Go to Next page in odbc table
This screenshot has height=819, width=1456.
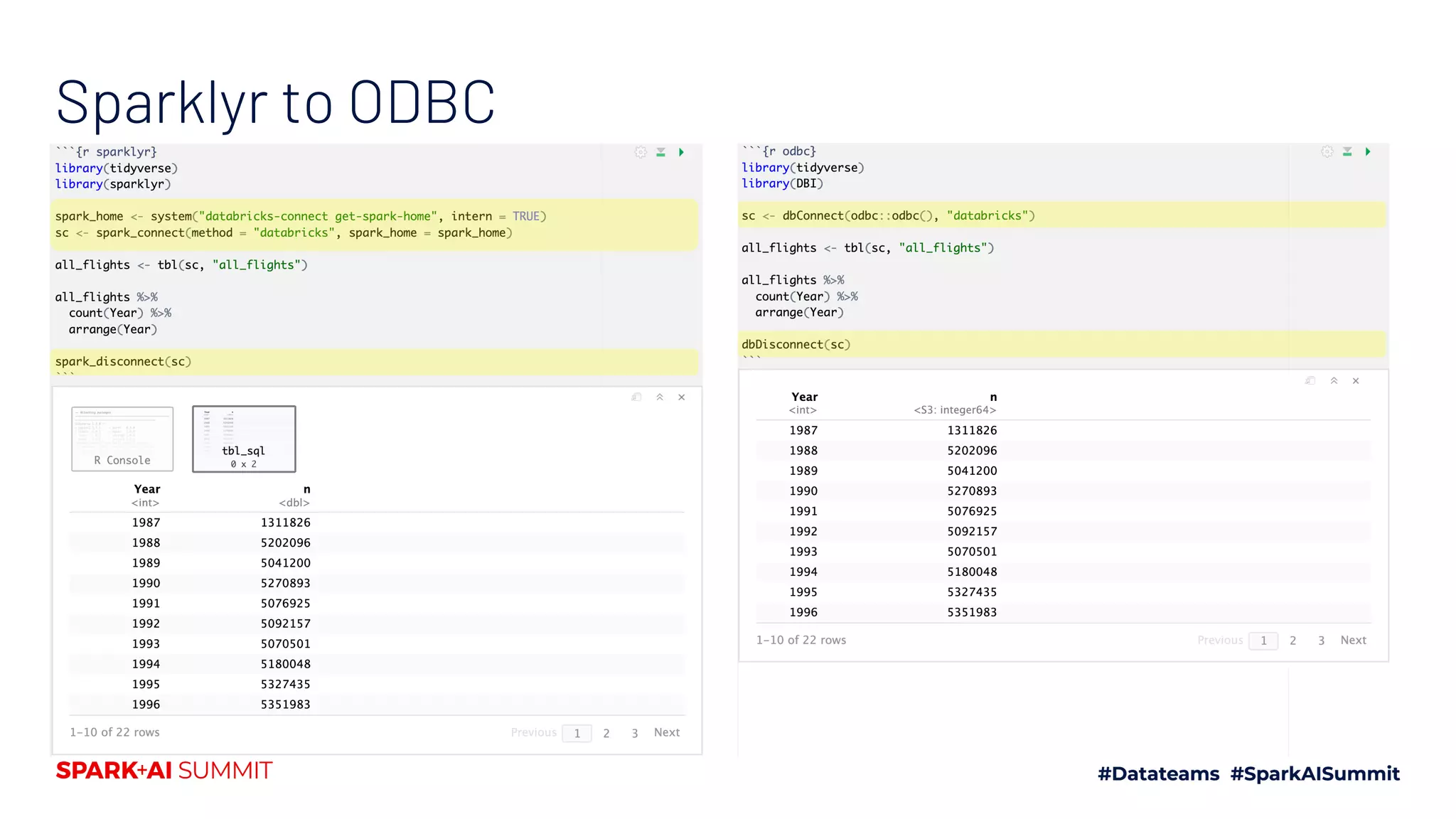pos(1353,640)
